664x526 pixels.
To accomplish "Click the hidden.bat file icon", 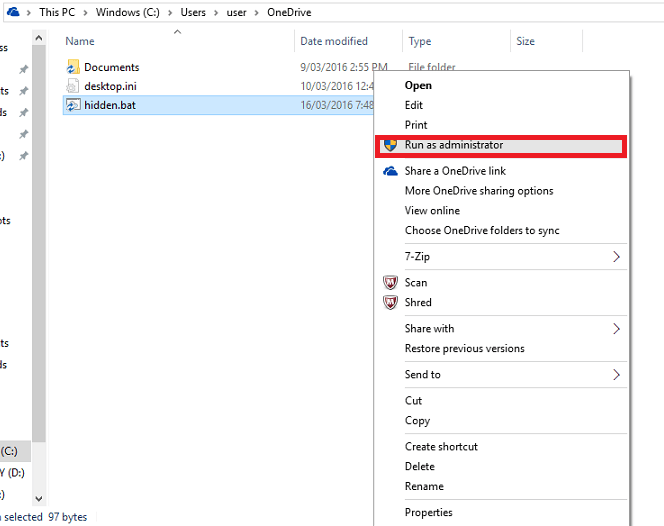I will (x=72, y=105).
